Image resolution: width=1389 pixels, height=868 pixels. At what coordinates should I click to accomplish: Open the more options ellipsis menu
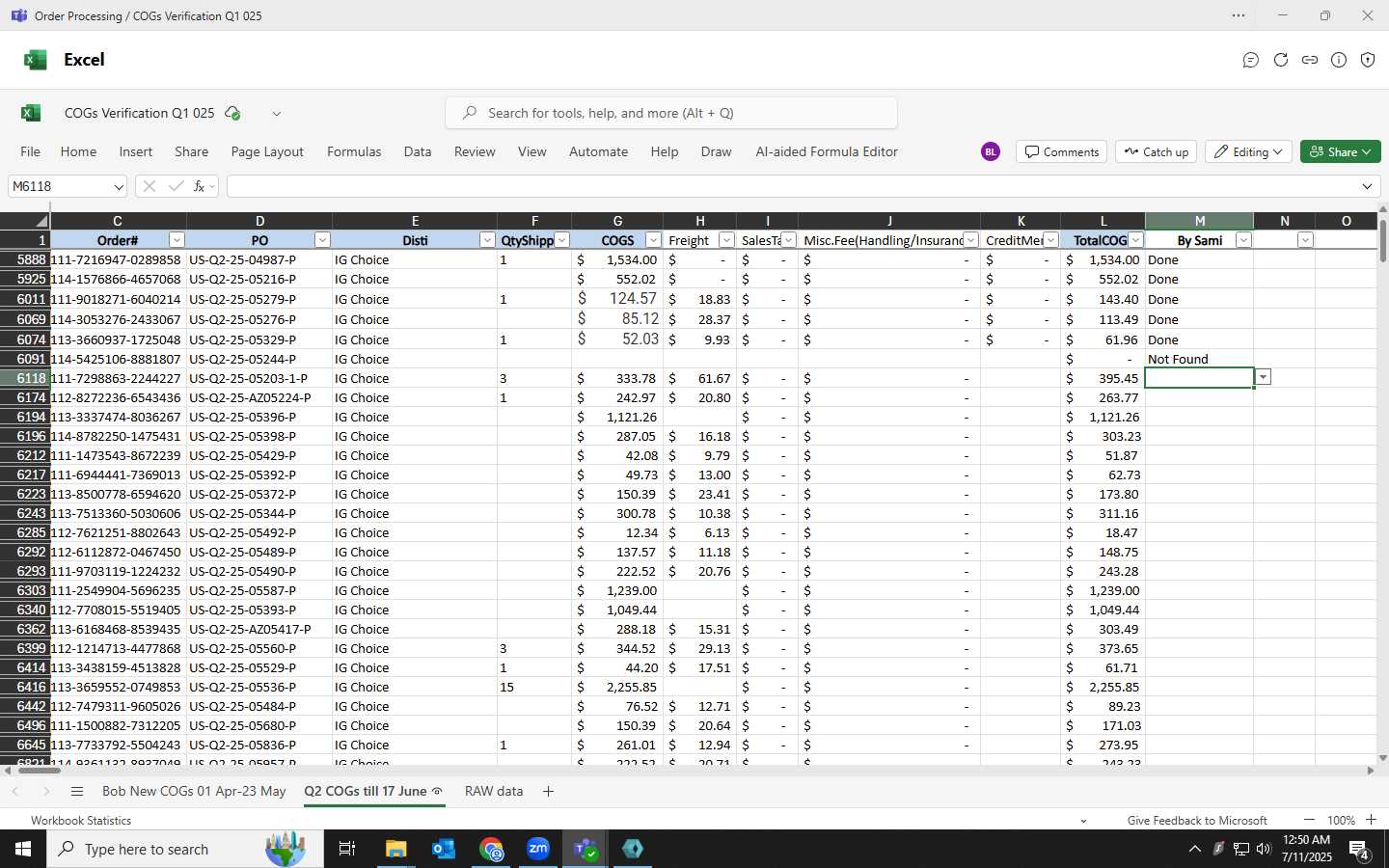pyautogui.click(x=1239, y=15)
